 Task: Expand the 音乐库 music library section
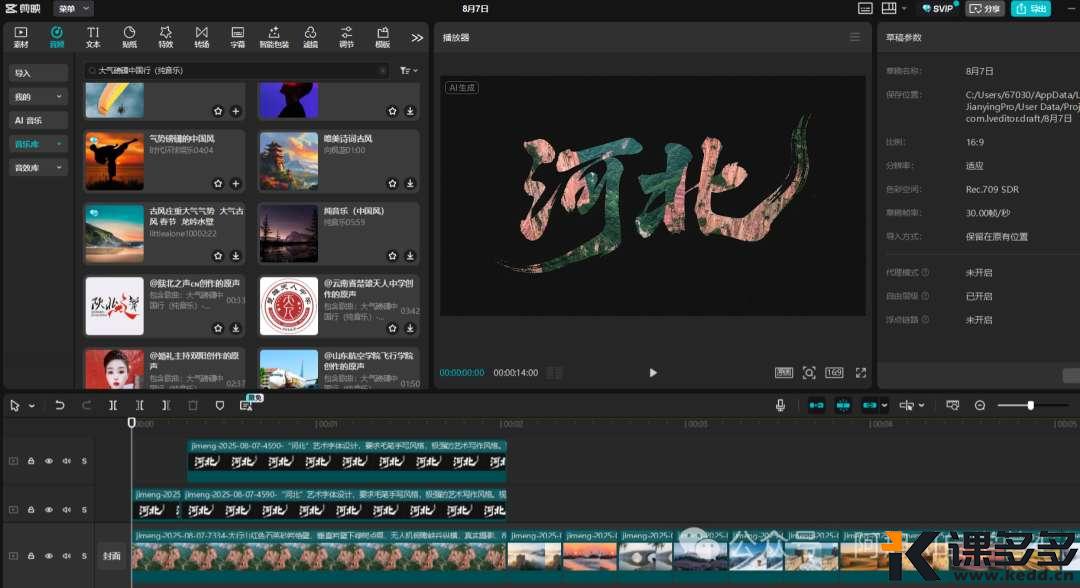click(x=38, y=144)
